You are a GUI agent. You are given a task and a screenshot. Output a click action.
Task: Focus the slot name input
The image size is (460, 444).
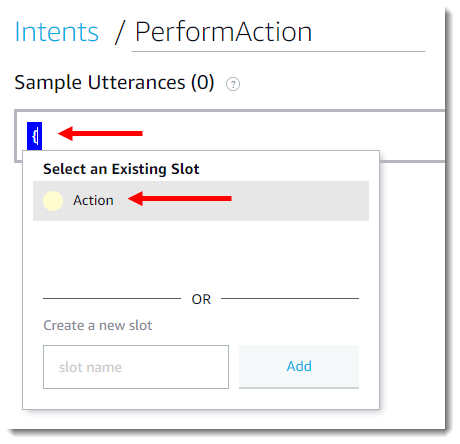click(x=136, y=367)
